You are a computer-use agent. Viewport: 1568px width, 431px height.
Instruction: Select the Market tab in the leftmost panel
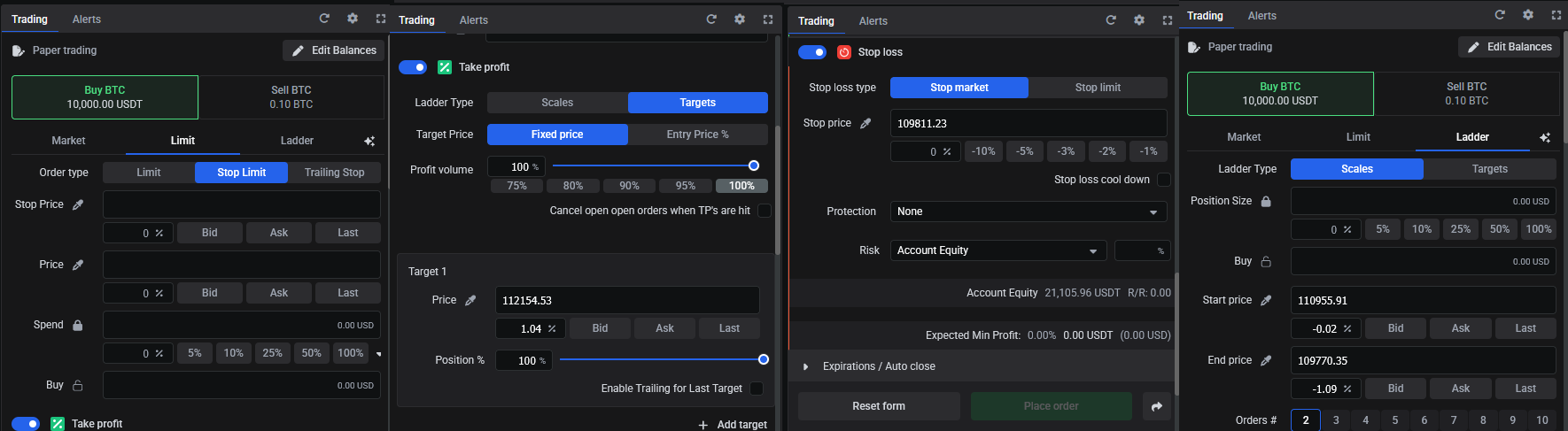(68, 141)
